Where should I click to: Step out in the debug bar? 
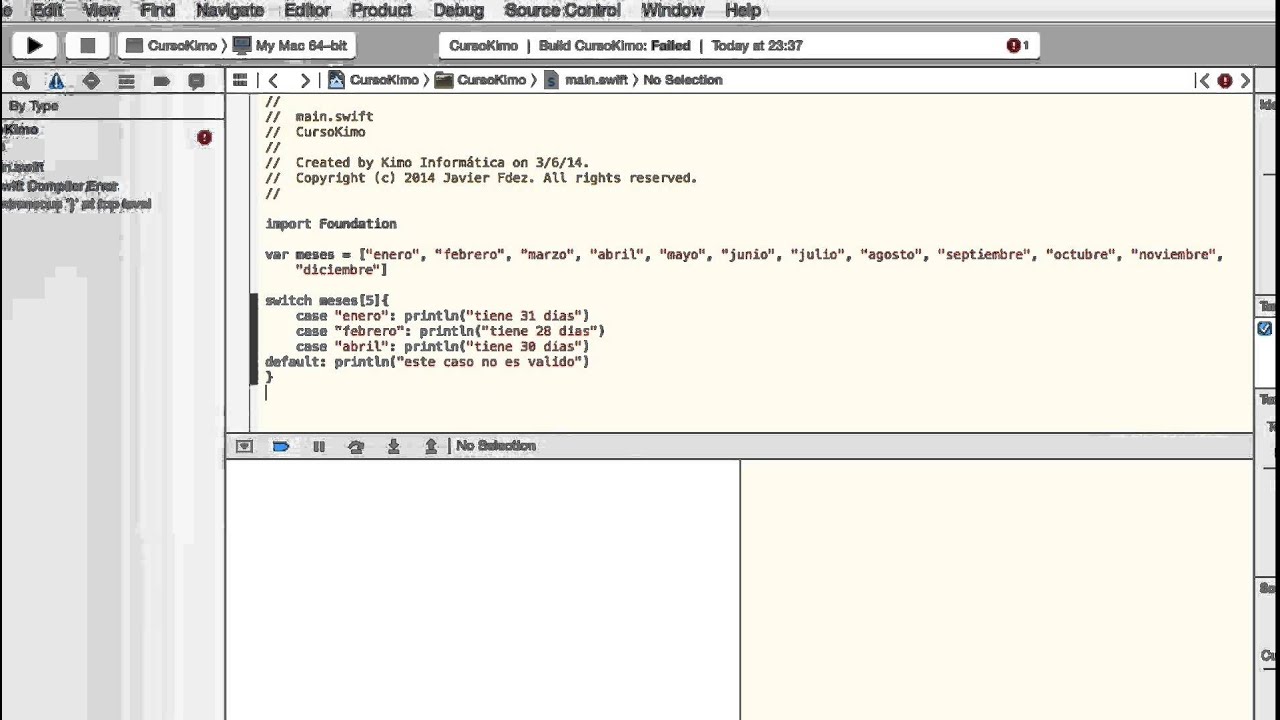431,446
